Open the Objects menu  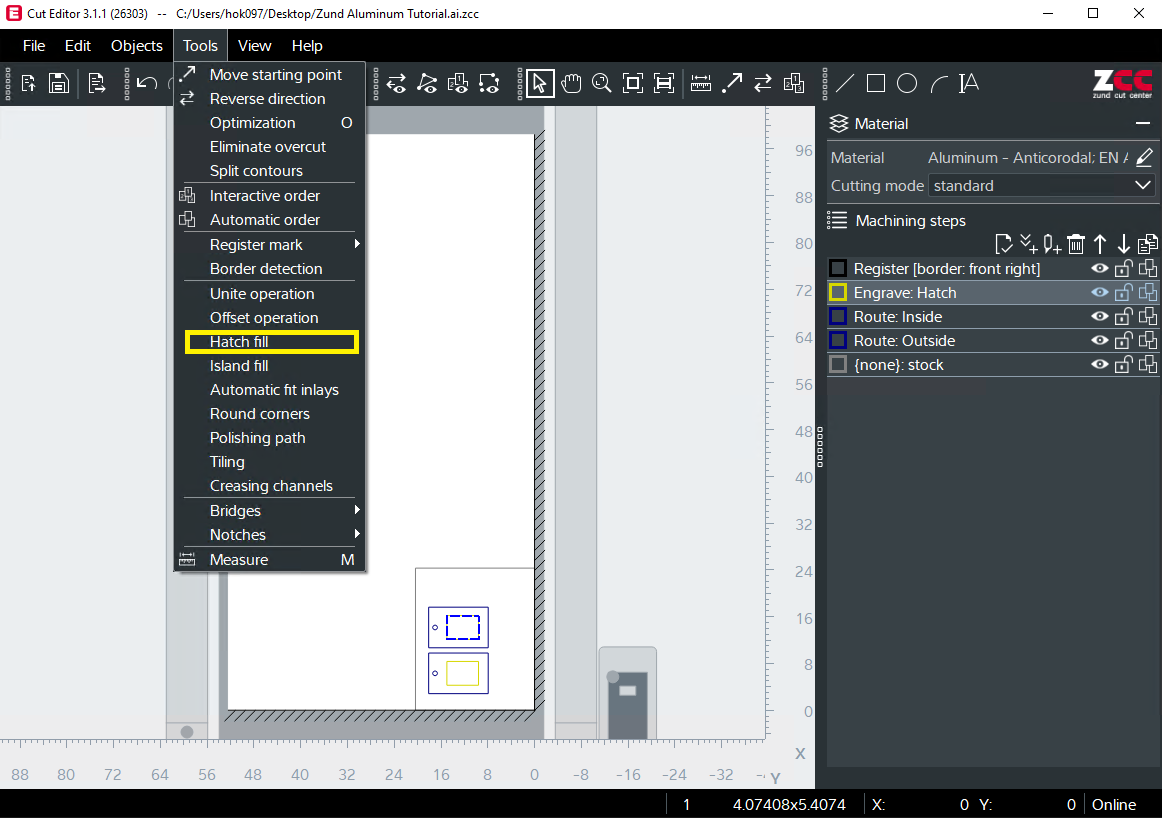click(137, 46)
